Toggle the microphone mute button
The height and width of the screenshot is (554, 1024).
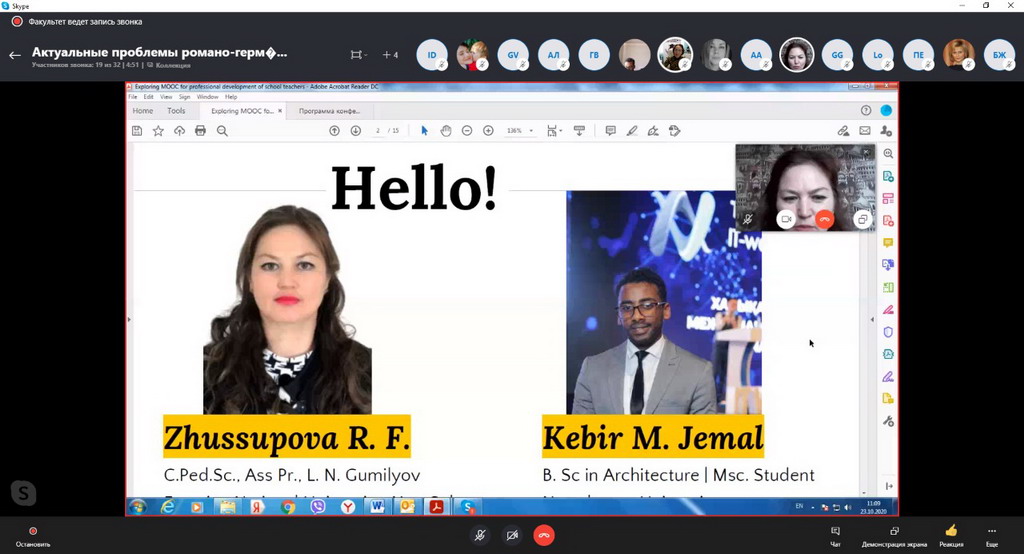(x=481, y=535)
